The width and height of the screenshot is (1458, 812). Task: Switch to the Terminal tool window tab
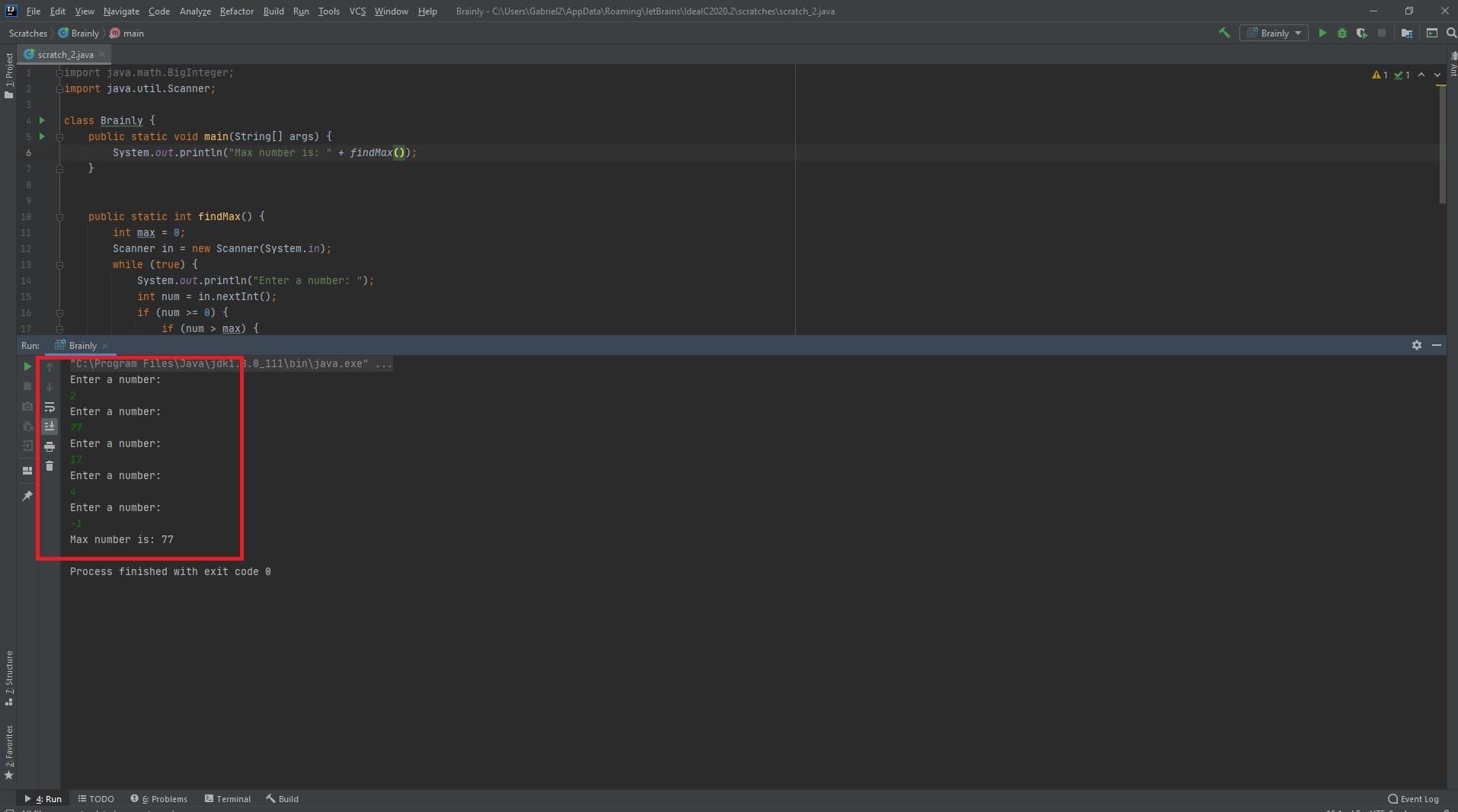pos(227,798)
